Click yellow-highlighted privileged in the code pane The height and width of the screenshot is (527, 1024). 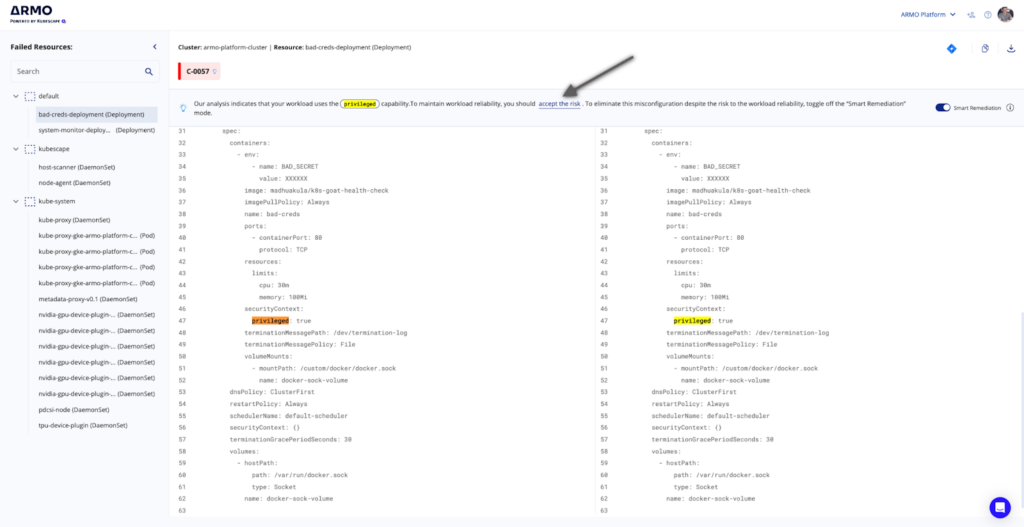(x=692, y=321)
